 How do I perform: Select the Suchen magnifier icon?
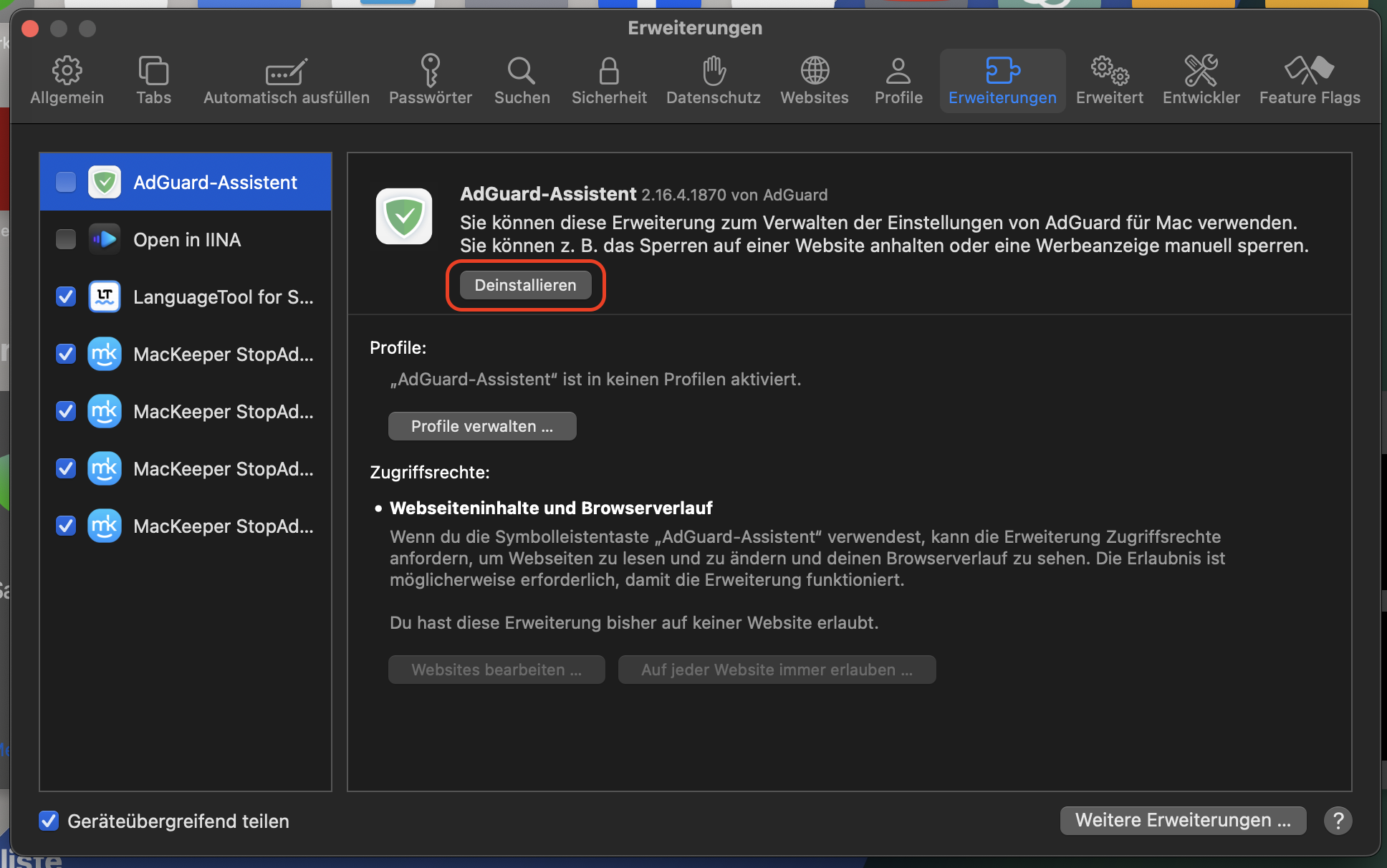point(522,70)
